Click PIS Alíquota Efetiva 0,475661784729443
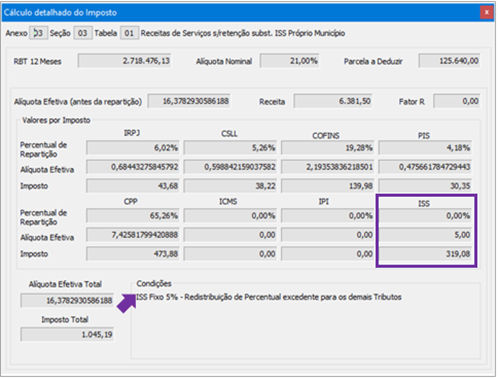The width and height of the screenshot is (498, 378). point(425,167)
